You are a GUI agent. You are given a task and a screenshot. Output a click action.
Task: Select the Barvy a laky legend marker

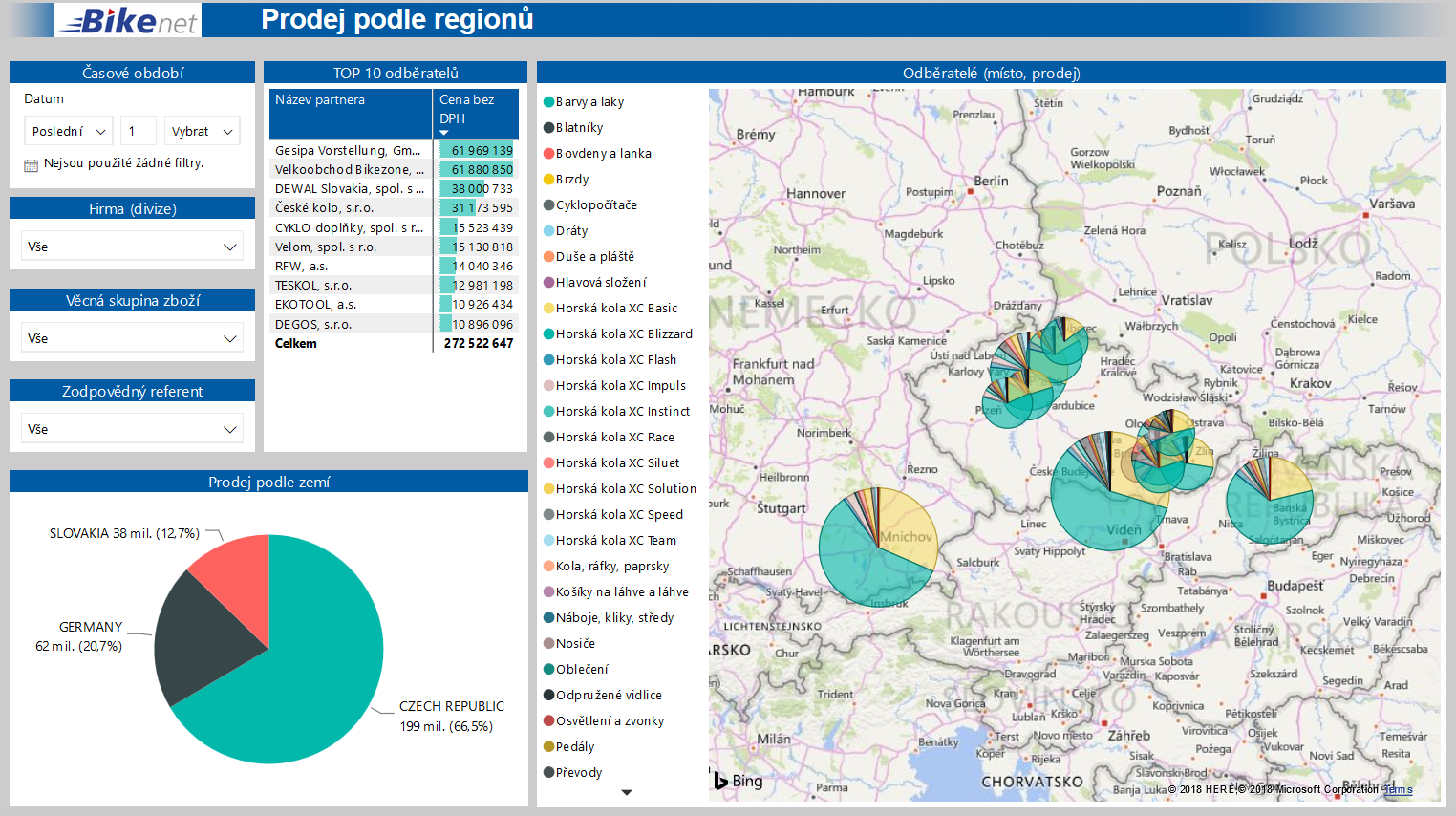click(549, 102)
